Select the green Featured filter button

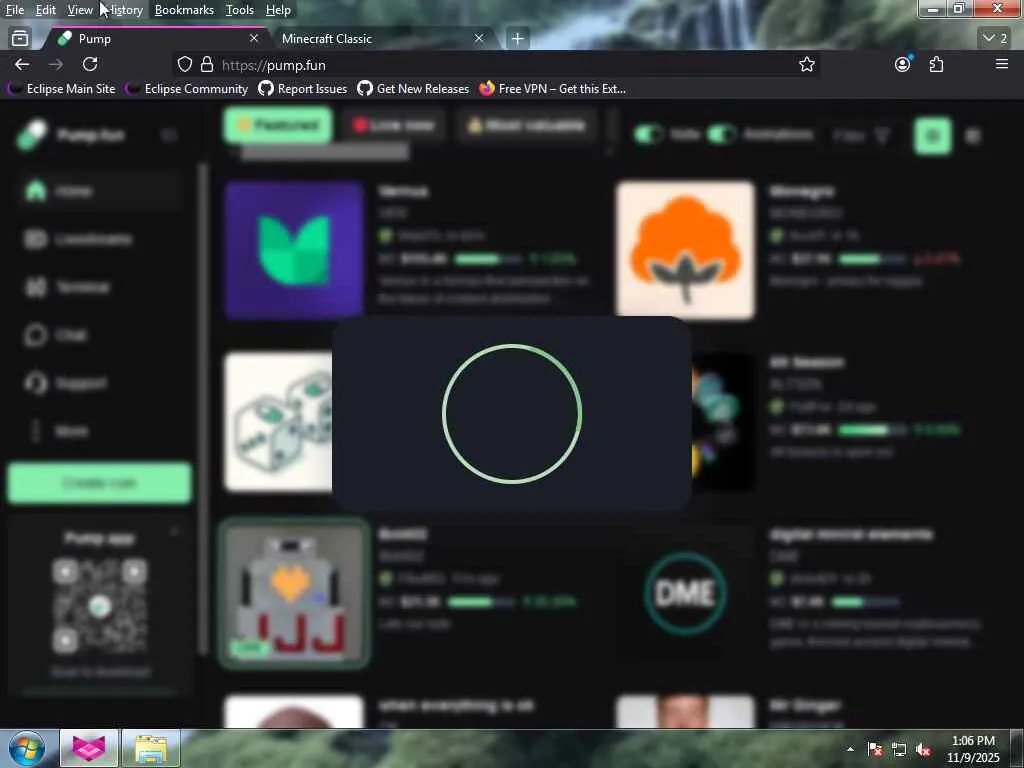click(278, 125)
